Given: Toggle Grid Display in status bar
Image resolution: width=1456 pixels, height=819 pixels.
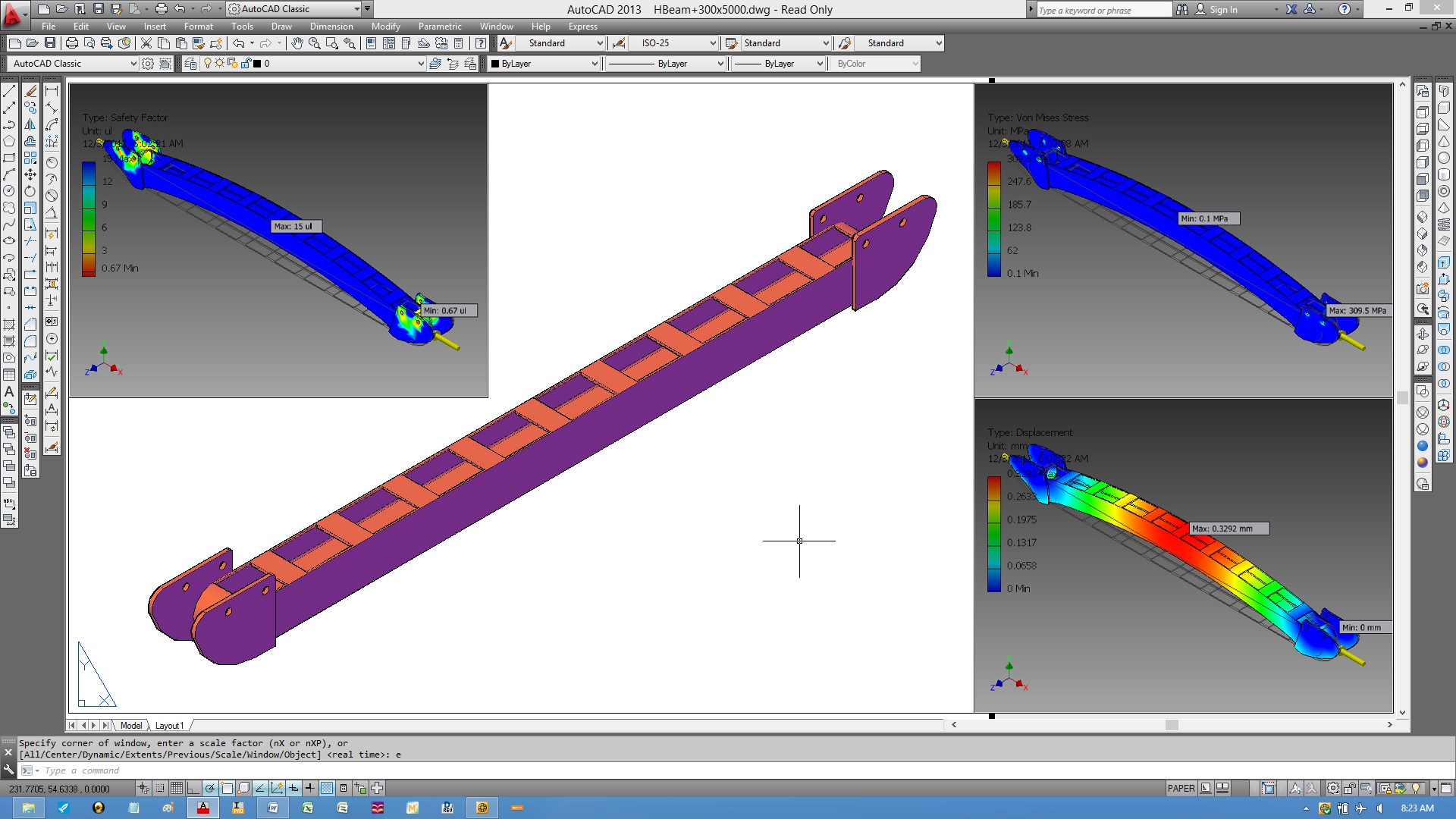Looking at the screenshot, I should (176, 788).
